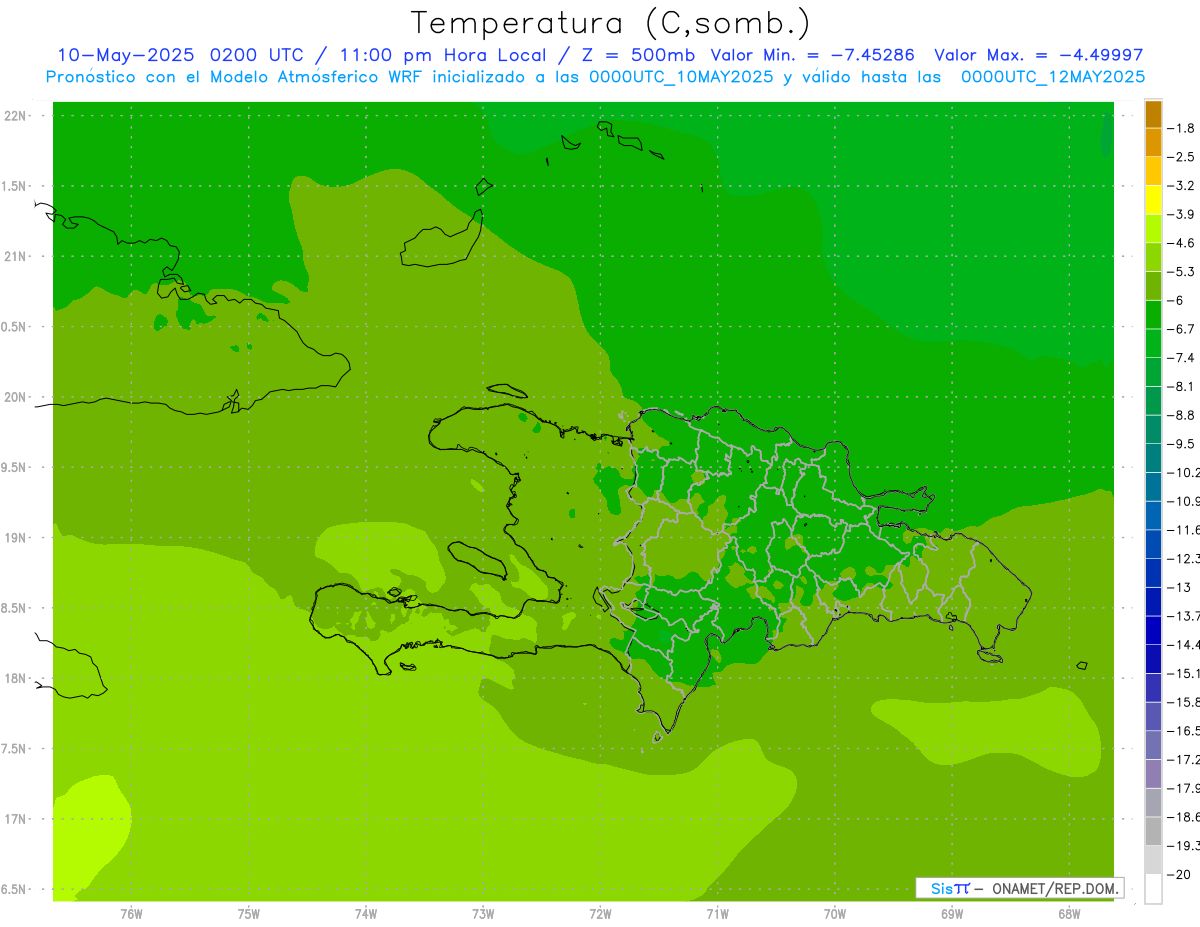
Task: Pick the white legend swatch below -20
Action: click(1153, 889)
